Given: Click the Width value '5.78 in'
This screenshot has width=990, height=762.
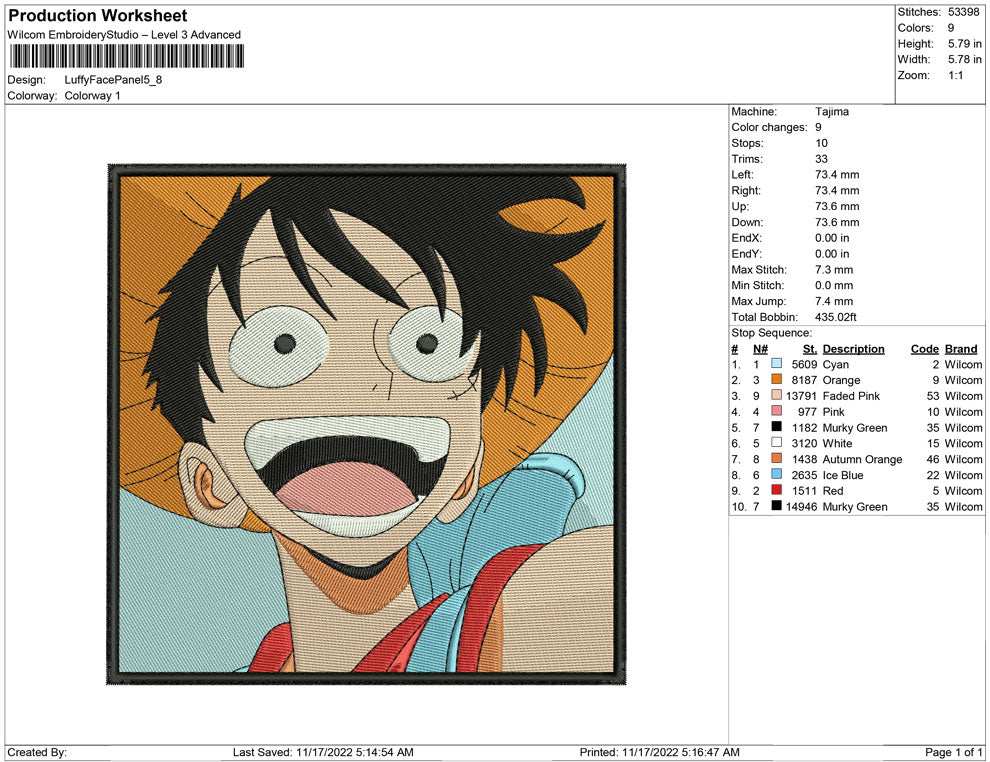Looking at the screenshot, I should pyautogui.click(x=964, y=59).
